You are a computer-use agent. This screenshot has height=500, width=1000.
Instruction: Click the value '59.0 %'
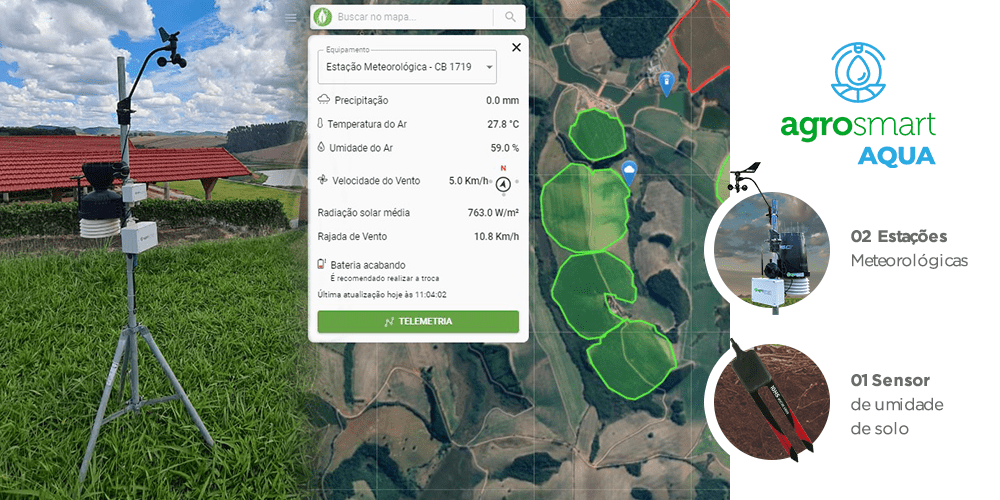tap(504, 147)
